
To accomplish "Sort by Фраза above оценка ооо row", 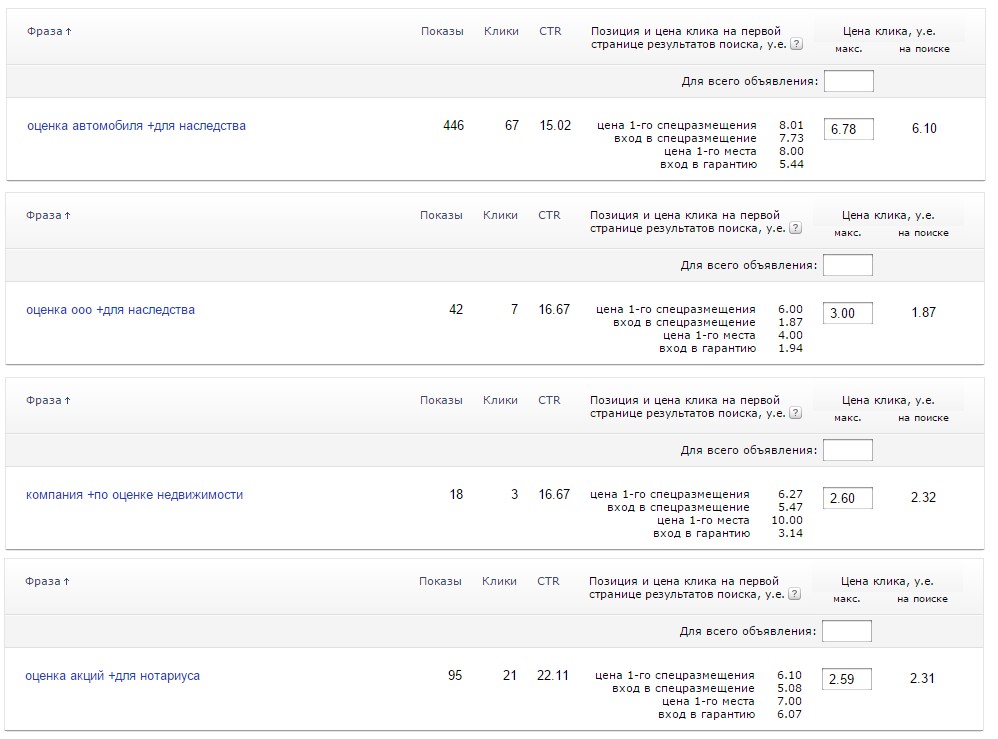I will click(48, 215).
